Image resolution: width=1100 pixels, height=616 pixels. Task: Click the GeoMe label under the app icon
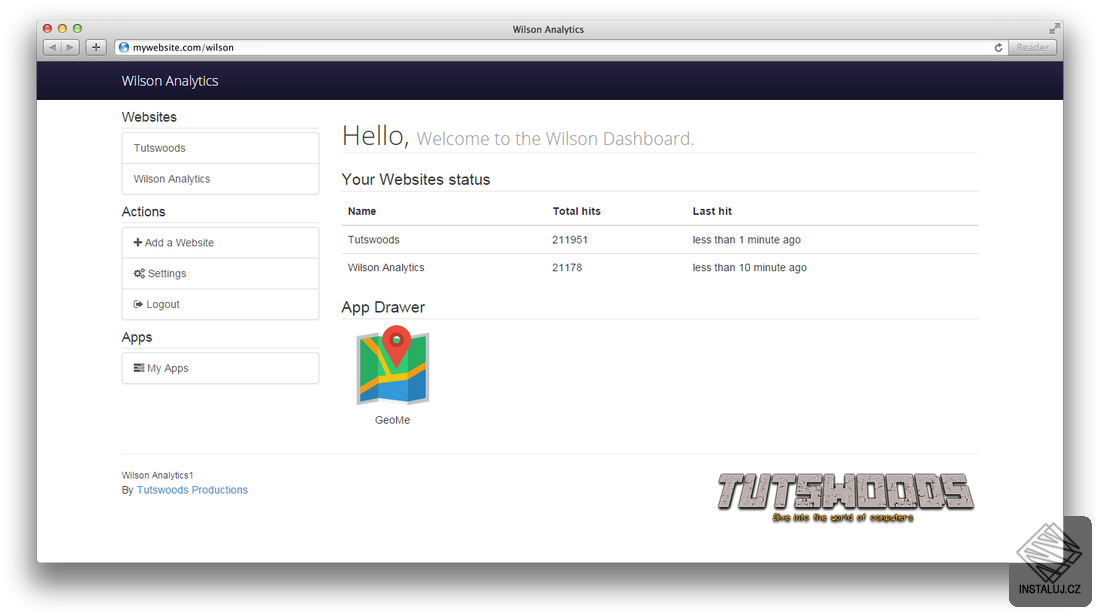pyautogui.click(x=392, y=420)
